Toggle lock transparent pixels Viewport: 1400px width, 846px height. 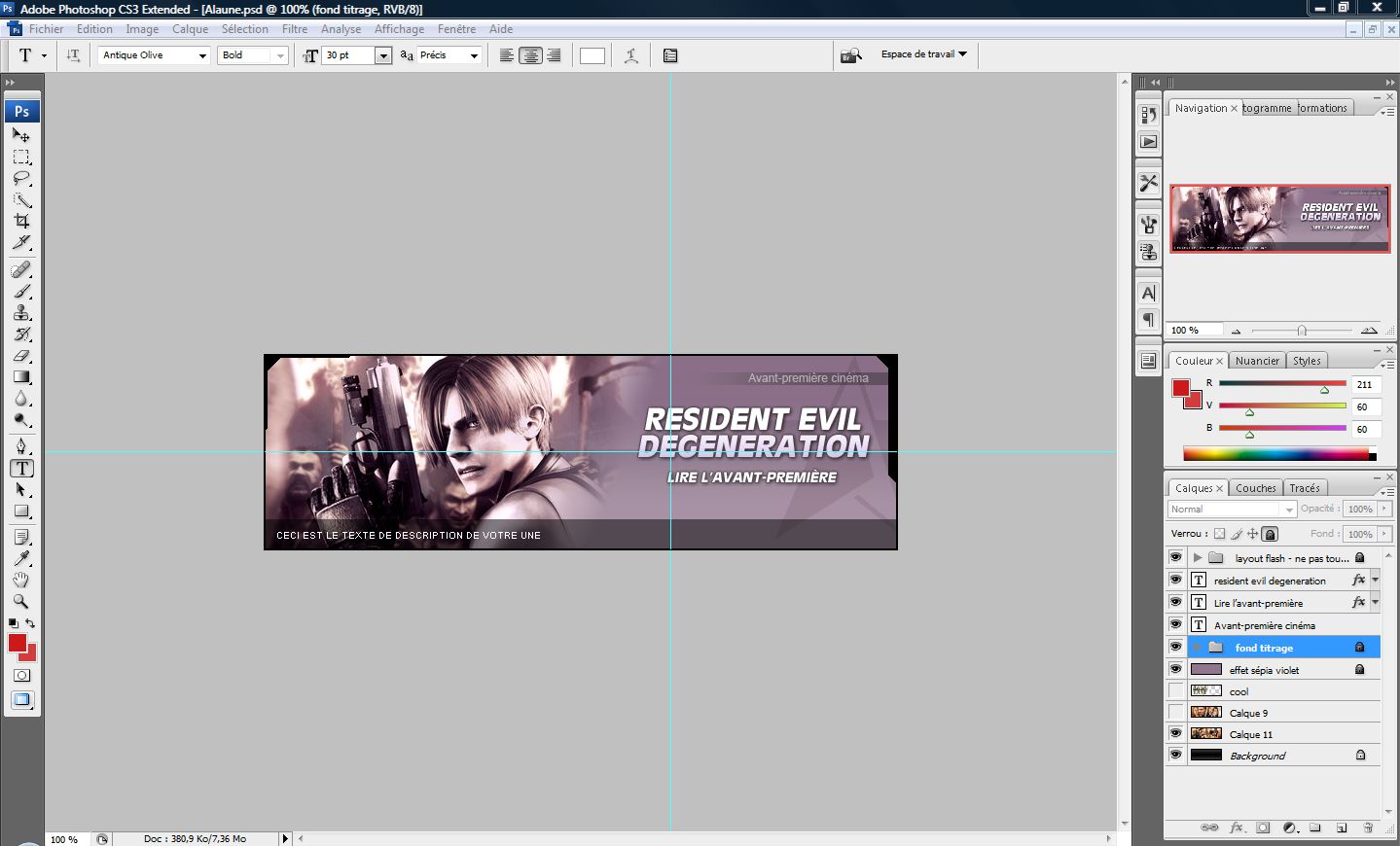pos(1220,534)
